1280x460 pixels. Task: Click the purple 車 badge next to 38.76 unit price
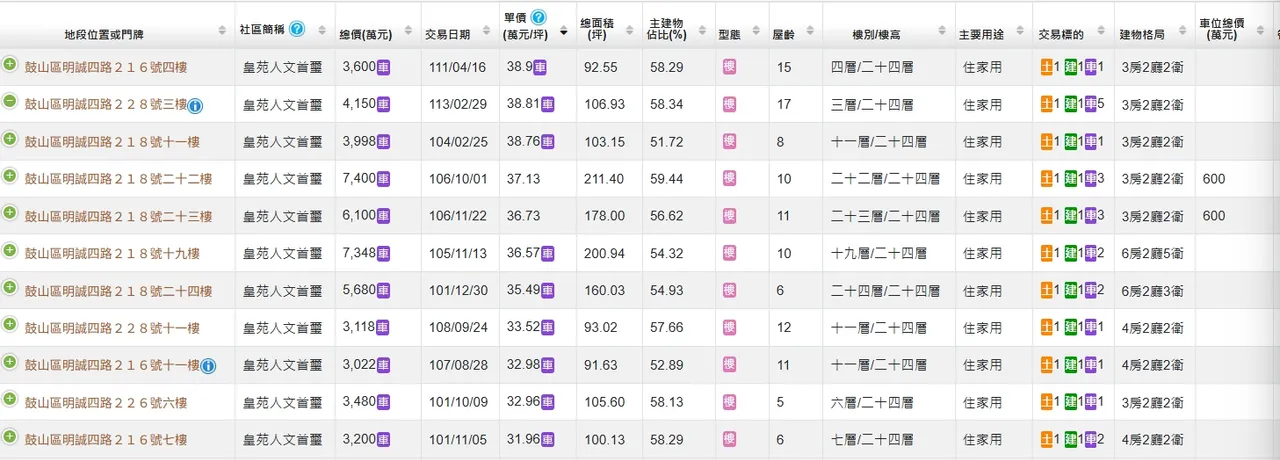549,142
